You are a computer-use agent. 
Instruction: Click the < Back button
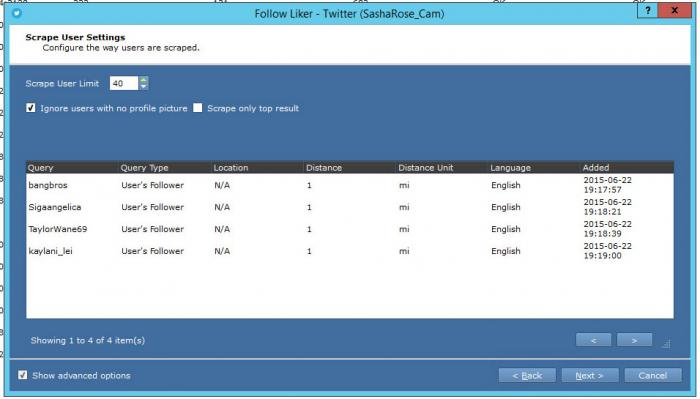pos(527,375)
